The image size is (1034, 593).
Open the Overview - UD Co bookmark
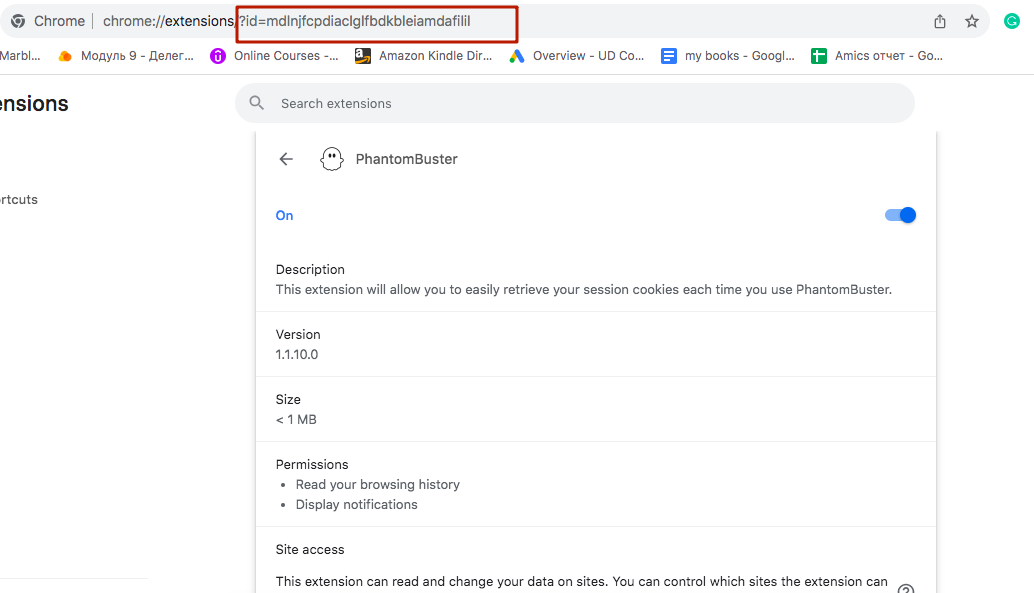tap(576, 56)
